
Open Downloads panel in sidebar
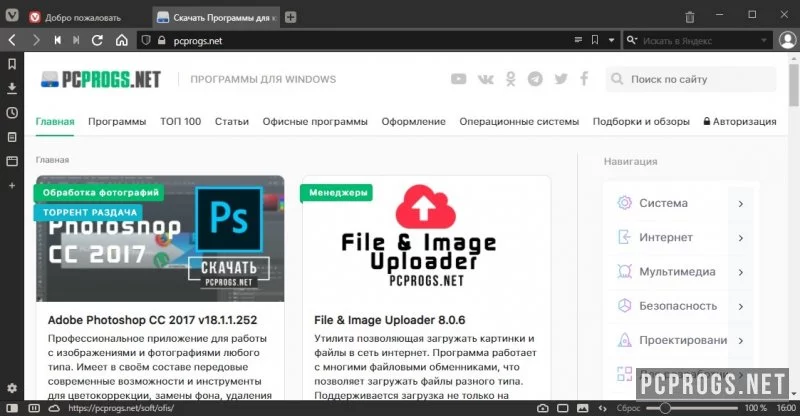point(12,88)
